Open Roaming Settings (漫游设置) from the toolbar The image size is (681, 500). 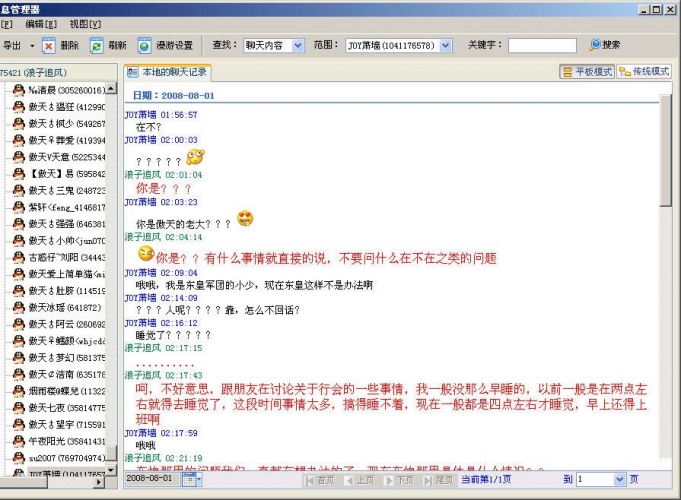point(145,45)
